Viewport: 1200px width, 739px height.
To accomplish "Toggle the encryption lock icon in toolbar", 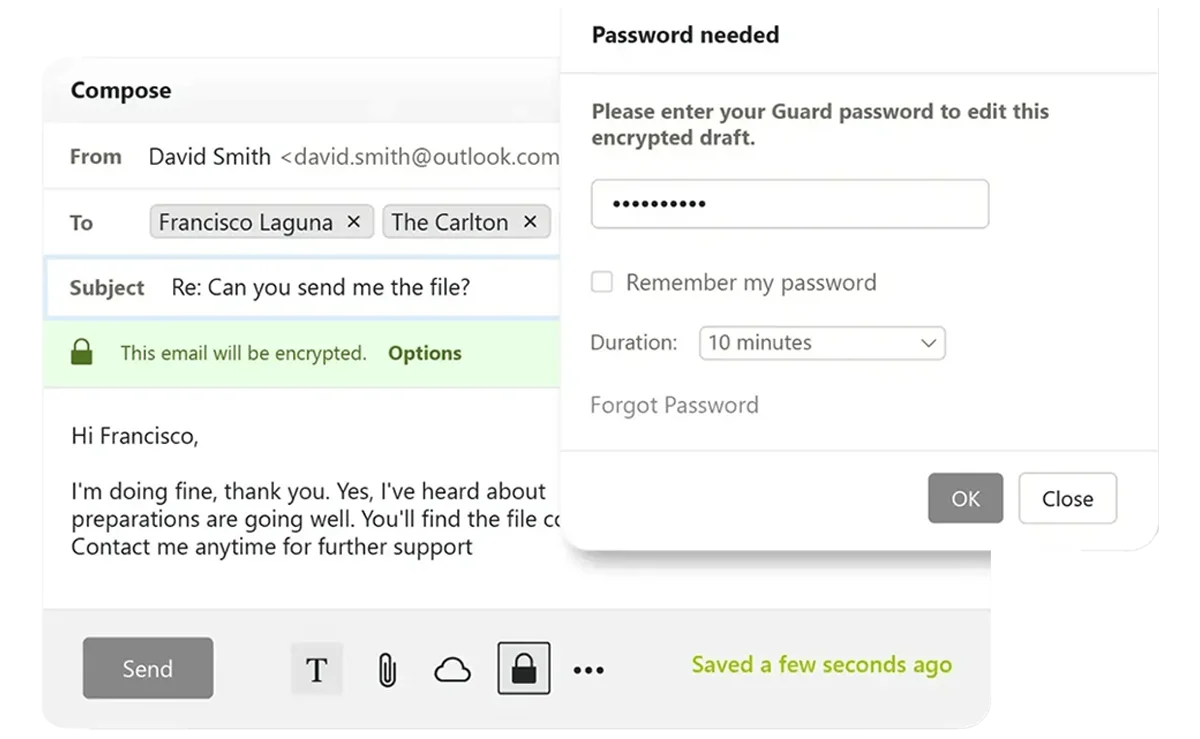I will click(524, 669).
